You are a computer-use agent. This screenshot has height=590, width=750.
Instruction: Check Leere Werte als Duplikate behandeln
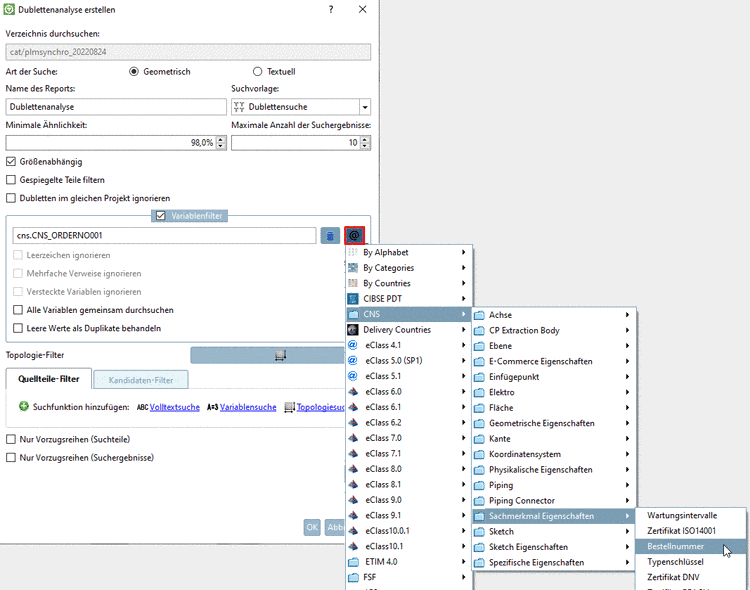click(18, 328)
